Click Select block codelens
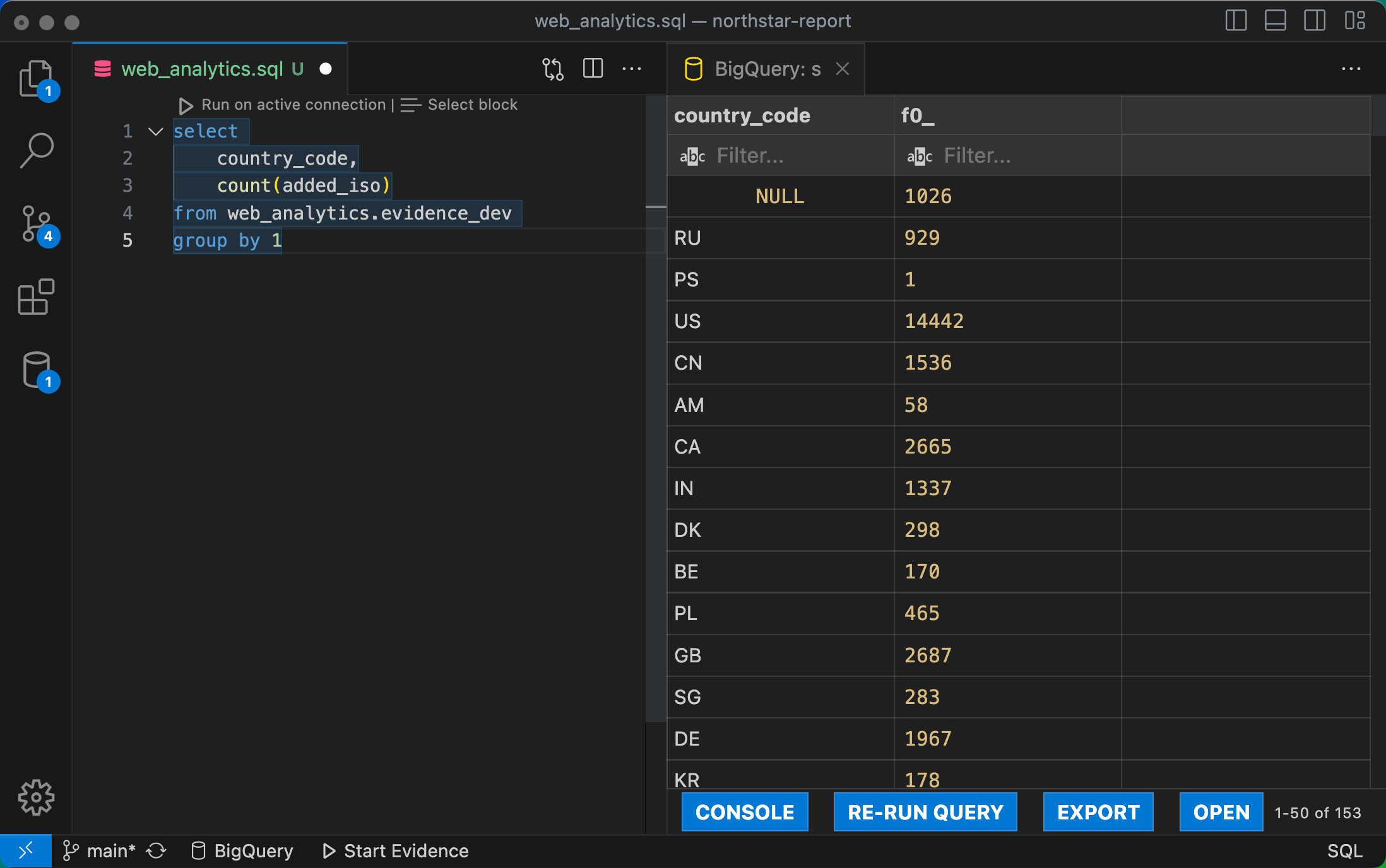The image size is (1386, 868). tap(472, 105)
